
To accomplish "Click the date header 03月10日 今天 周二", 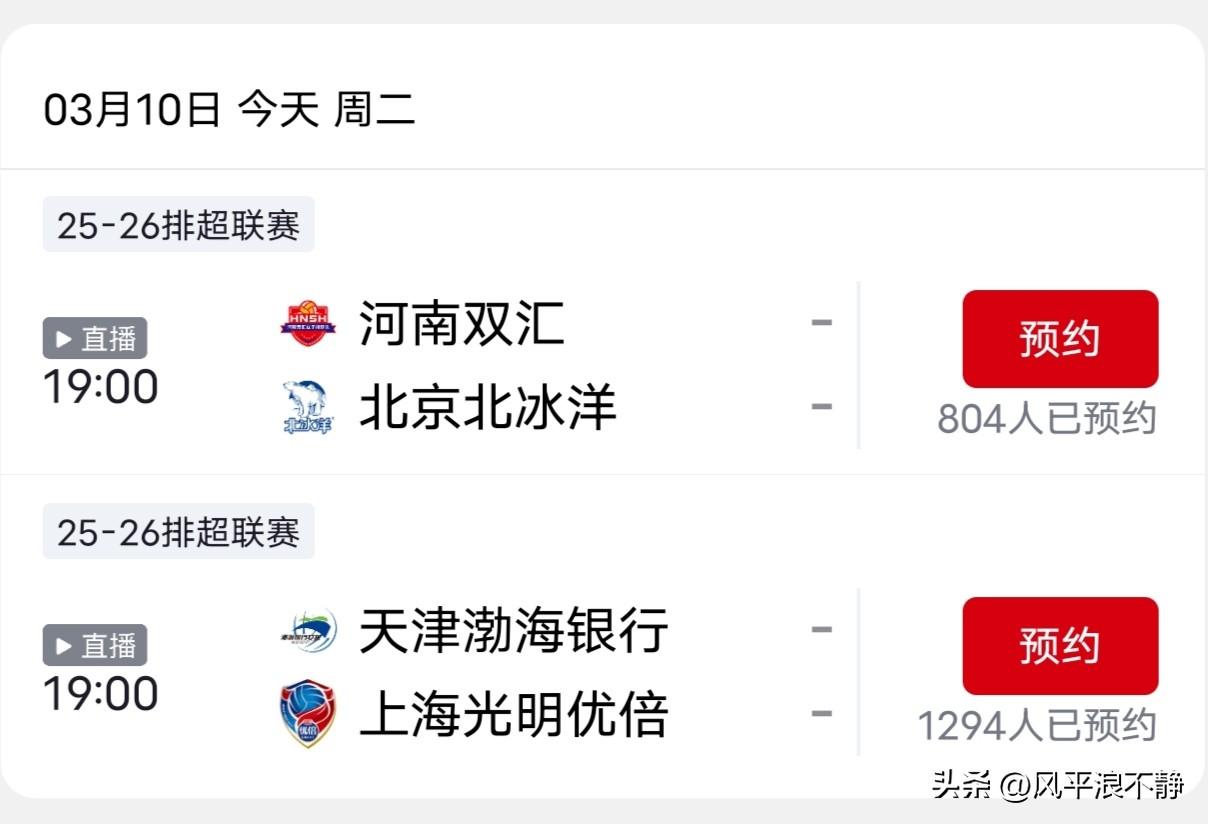I will [232, 110].
